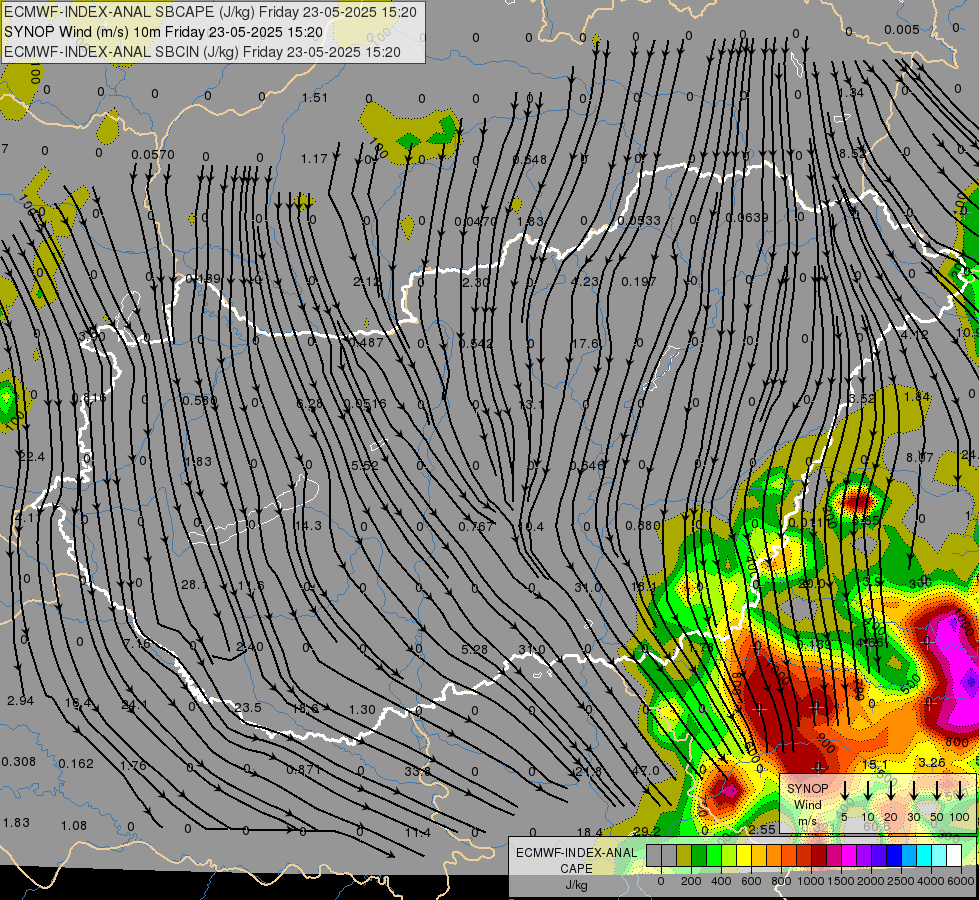This screenshot has height=900, width=979.
Task: Click the 14.3 value on the map
Action: pyautogui.click(x=308, y=525)
